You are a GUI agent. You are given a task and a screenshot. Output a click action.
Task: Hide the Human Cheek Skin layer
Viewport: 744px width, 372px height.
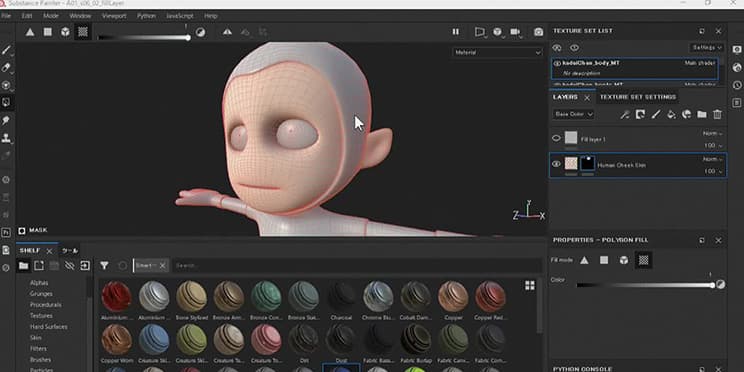pyautogui.click(x=557, y=164)
